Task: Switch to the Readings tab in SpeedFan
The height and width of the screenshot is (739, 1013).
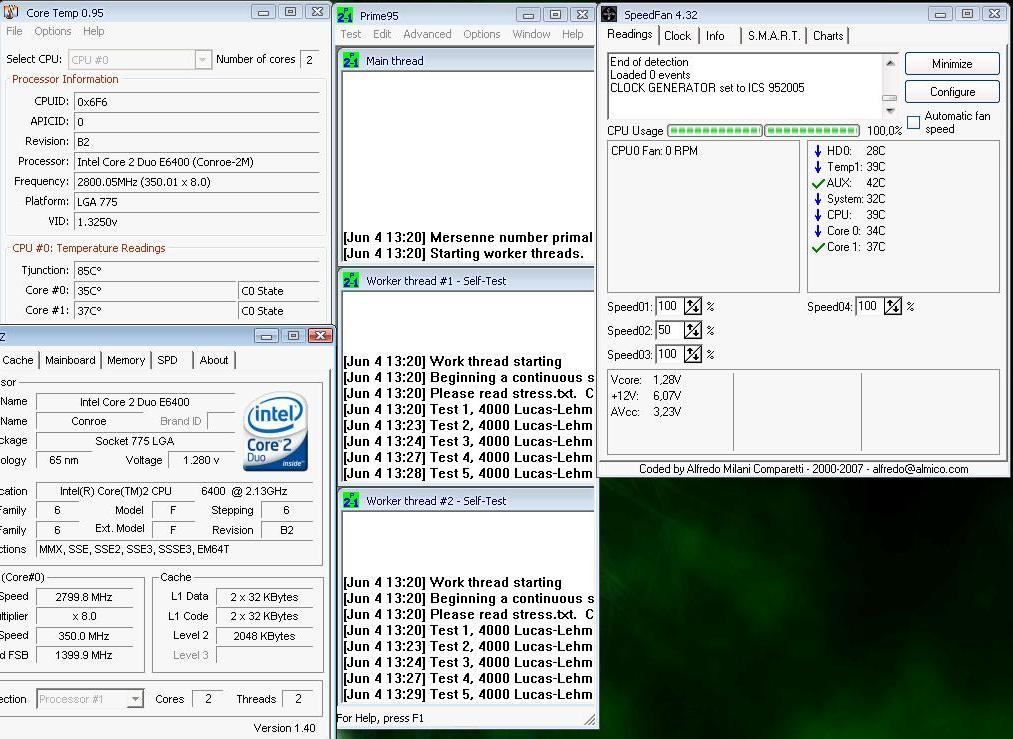Action: [x=629, y=35]
